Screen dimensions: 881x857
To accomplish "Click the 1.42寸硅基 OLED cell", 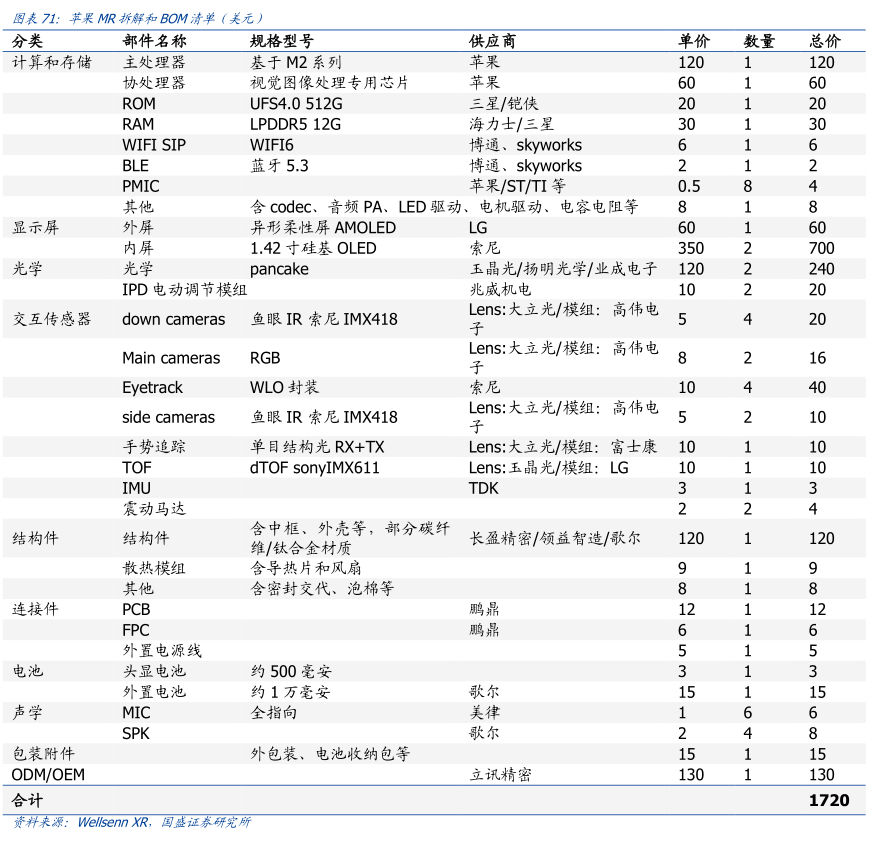I will [x=313, y=248].
